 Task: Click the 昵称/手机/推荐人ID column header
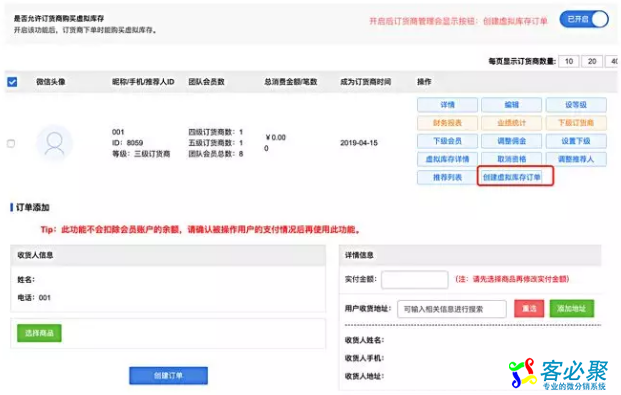tap(143, 82)
